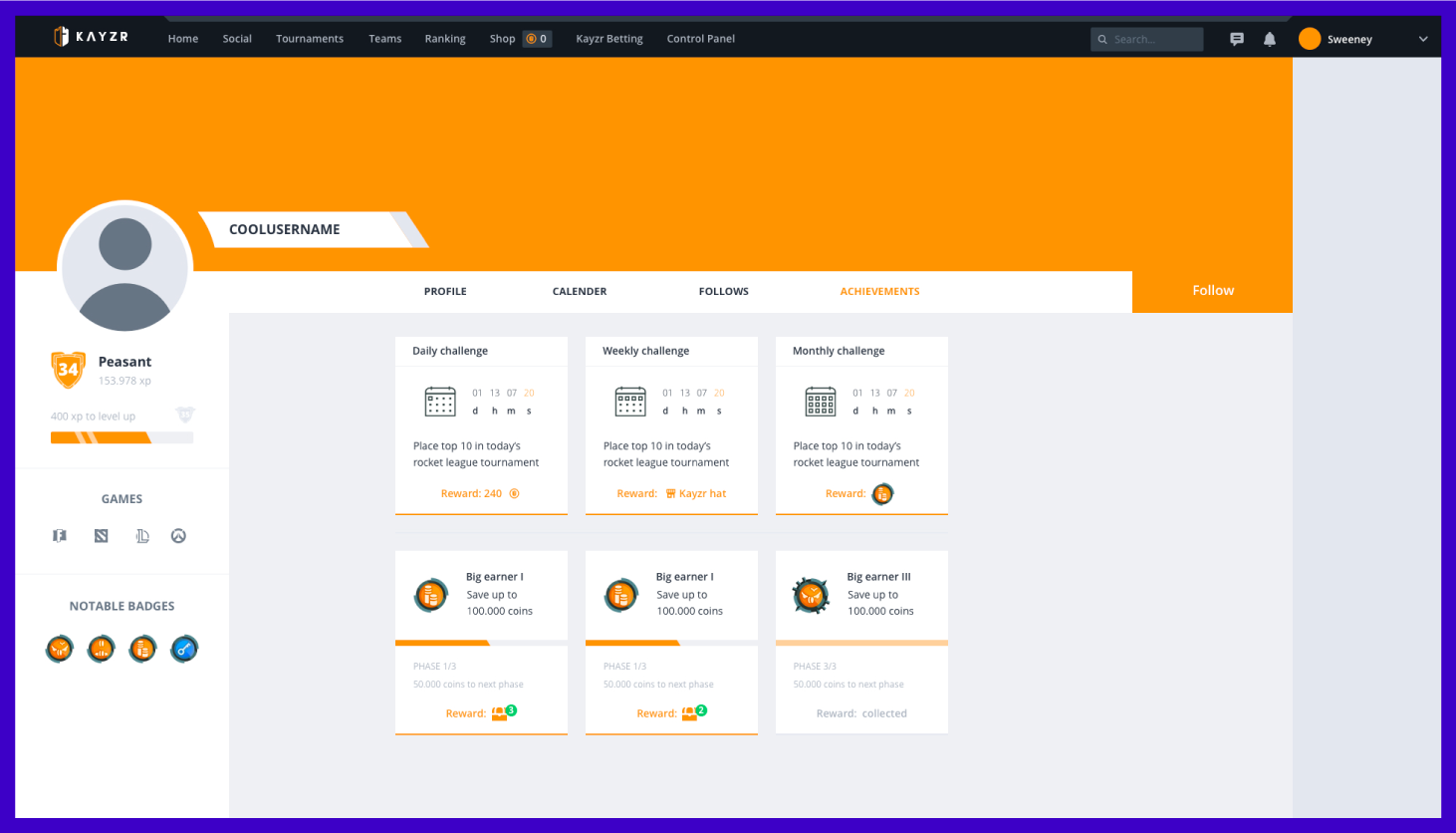
Task: Open the Tournaments menu item
Action: click(310, 38)
